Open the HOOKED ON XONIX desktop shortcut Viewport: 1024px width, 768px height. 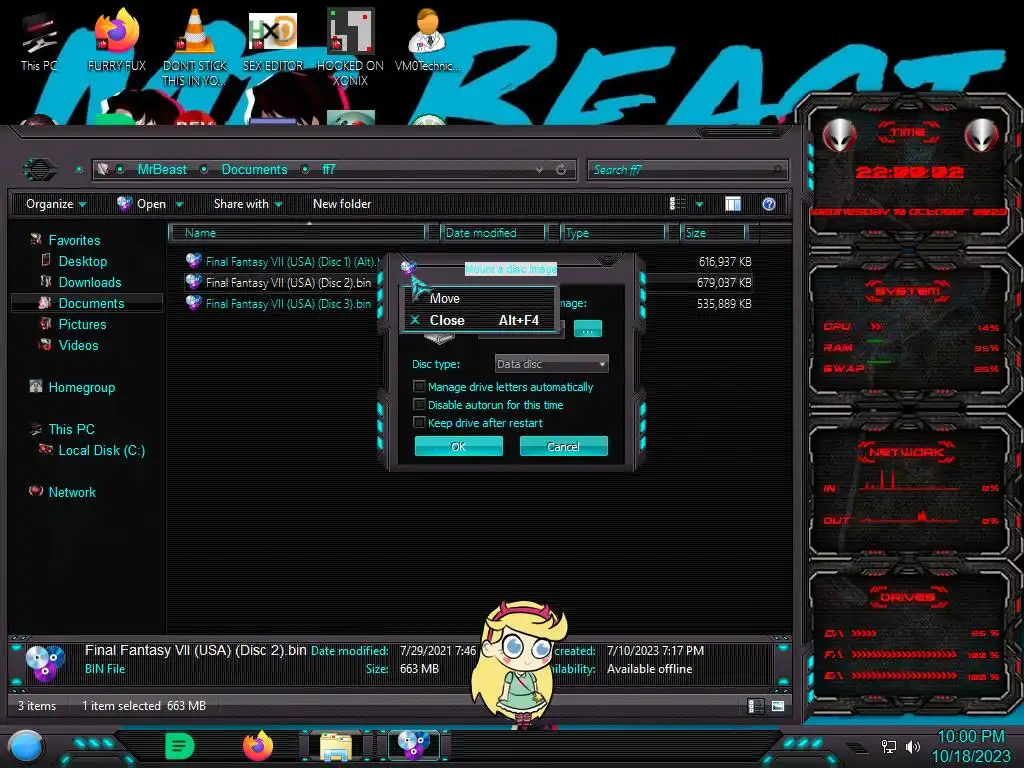click(350, 47)
